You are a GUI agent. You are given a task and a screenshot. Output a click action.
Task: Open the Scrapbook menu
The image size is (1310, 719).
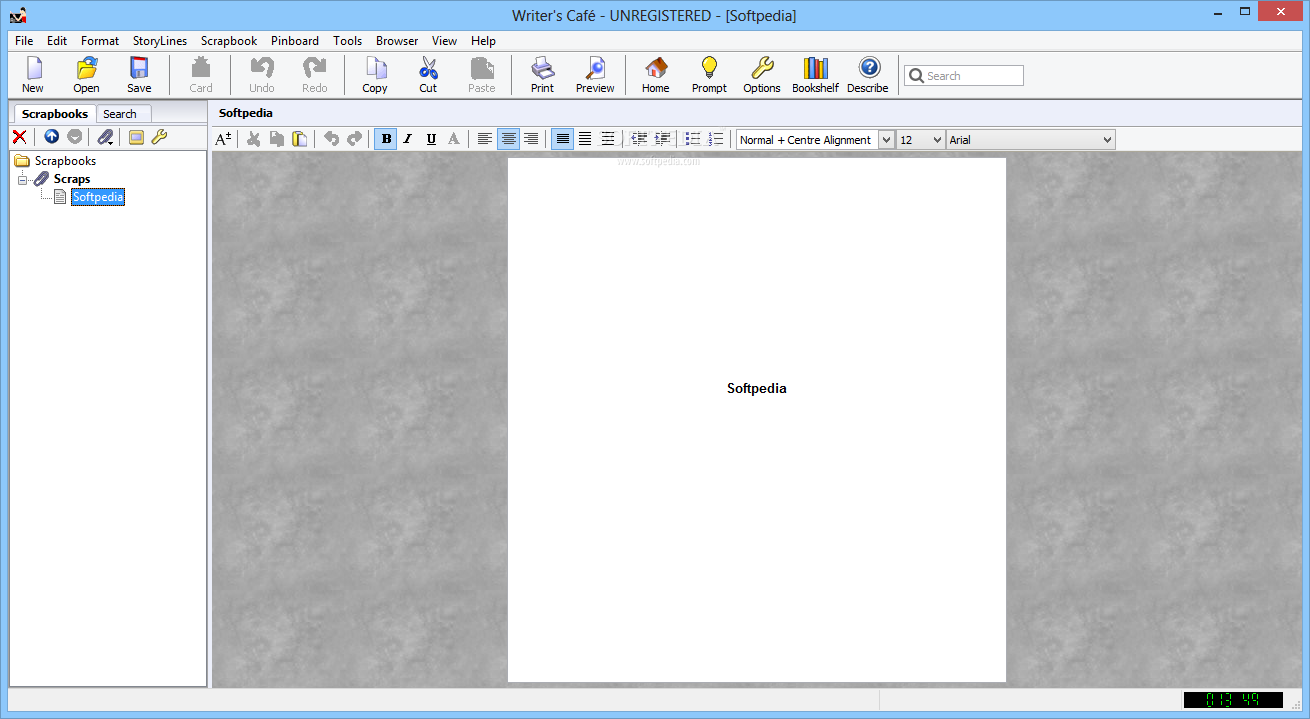point(229,41)
